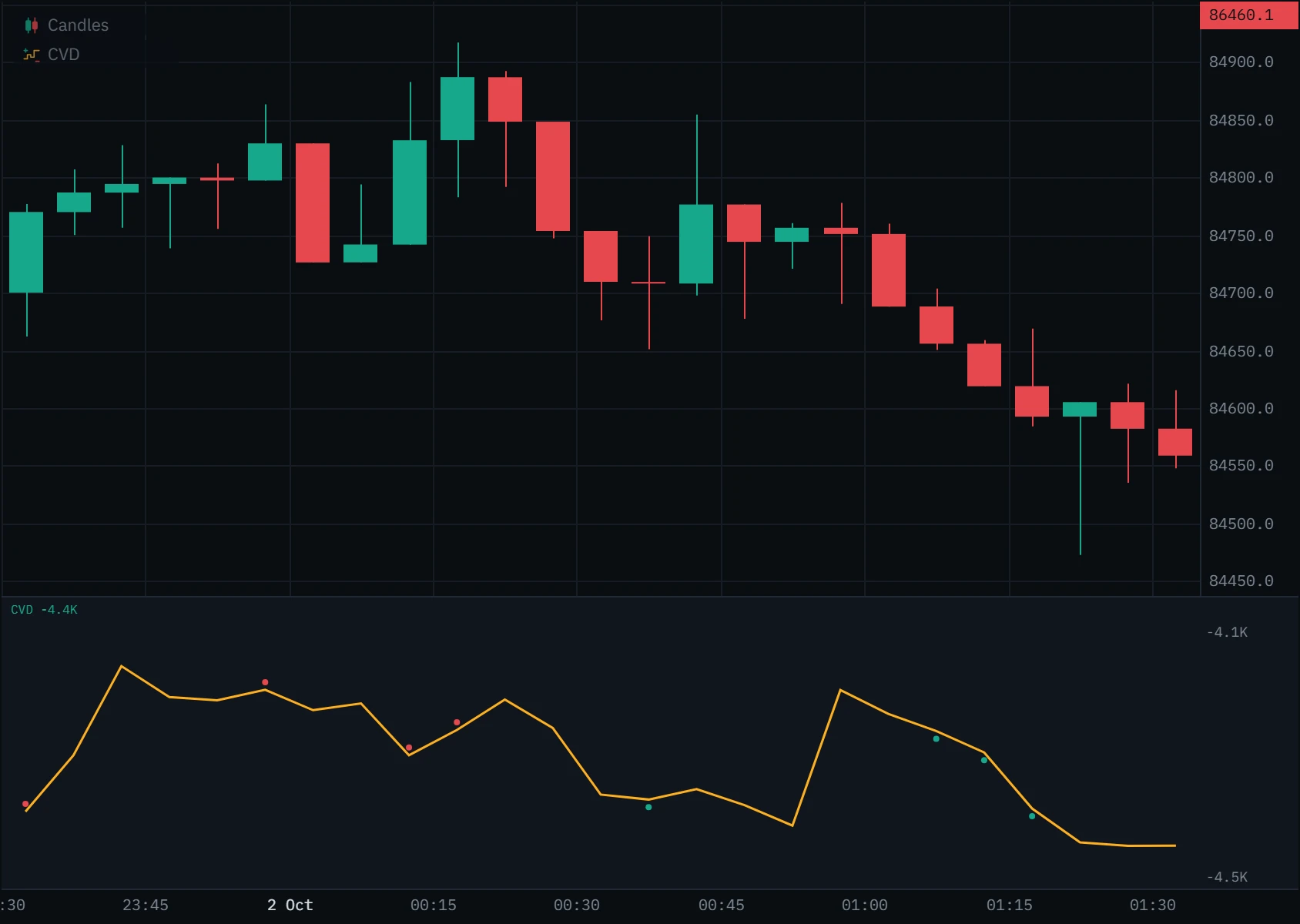1300x924 pixels.
Task: Click the 01:30 time axis label
Action: point(1153,905)
